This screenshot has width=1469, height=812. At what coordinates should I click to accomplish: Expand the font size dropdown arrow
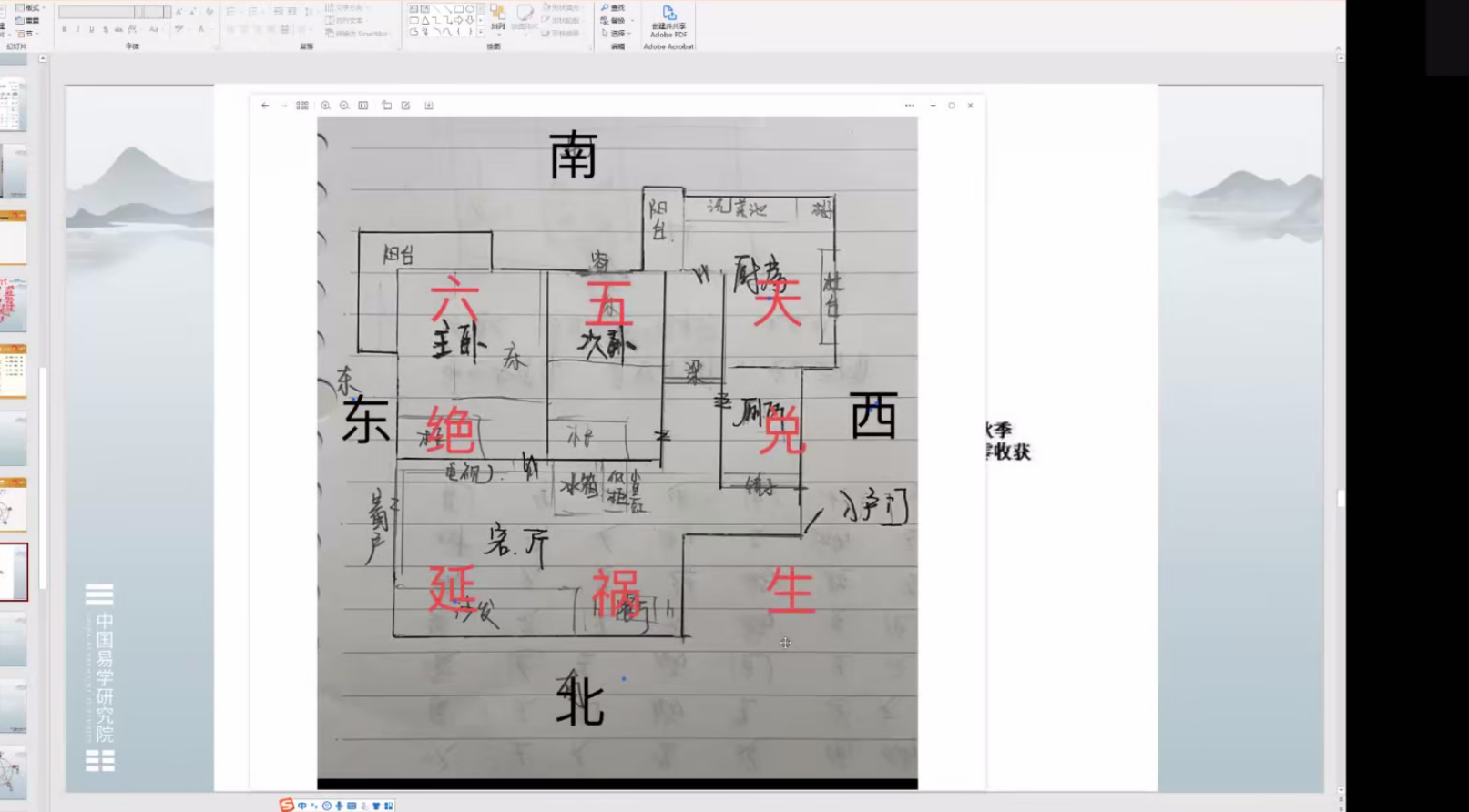[168, 12]
